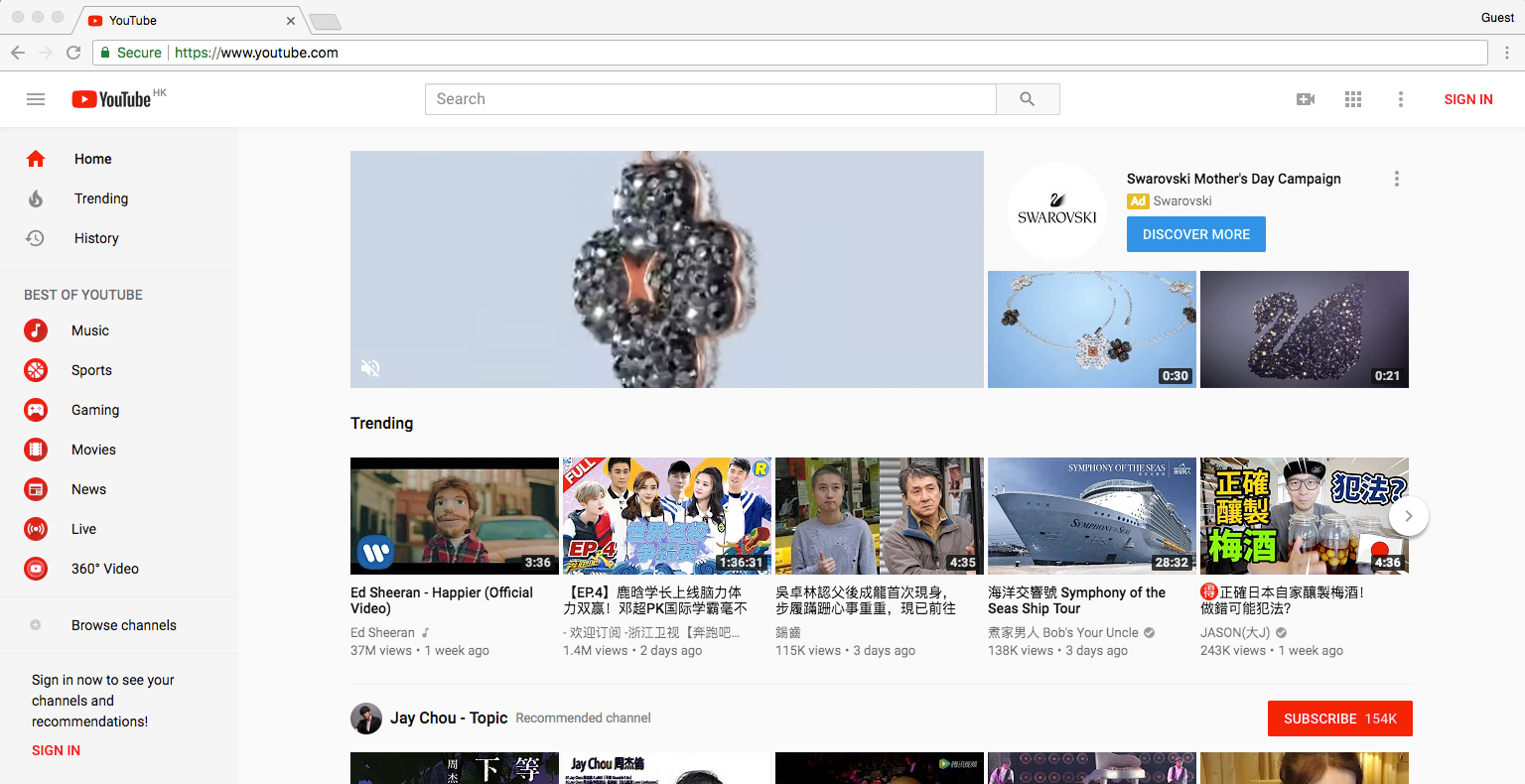Open the Gaming category
This screenshot has width=1525, height=784.
tap(119, 410)
